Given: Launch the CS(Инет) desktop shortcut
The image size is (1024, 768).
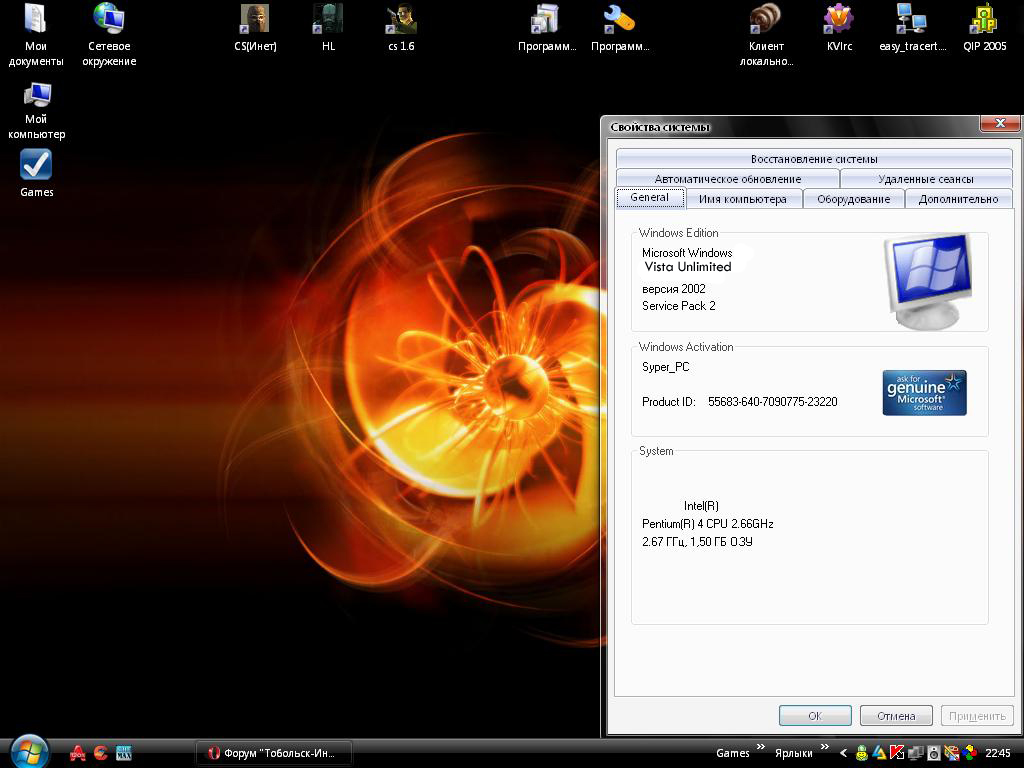Looking at the screenshot, I should pos(255,27).
